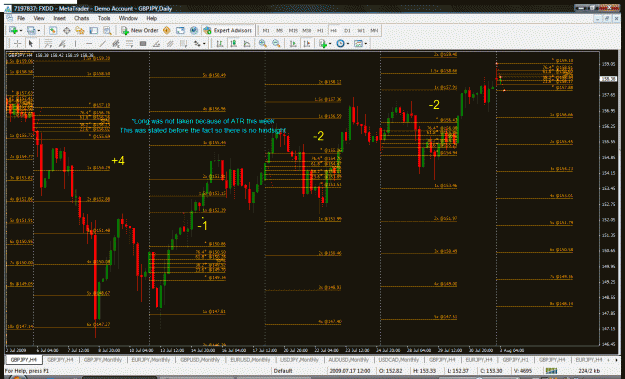Select the M15 timeframe
The width and height of the screenshot is (625, 379).
click(293, 30)
